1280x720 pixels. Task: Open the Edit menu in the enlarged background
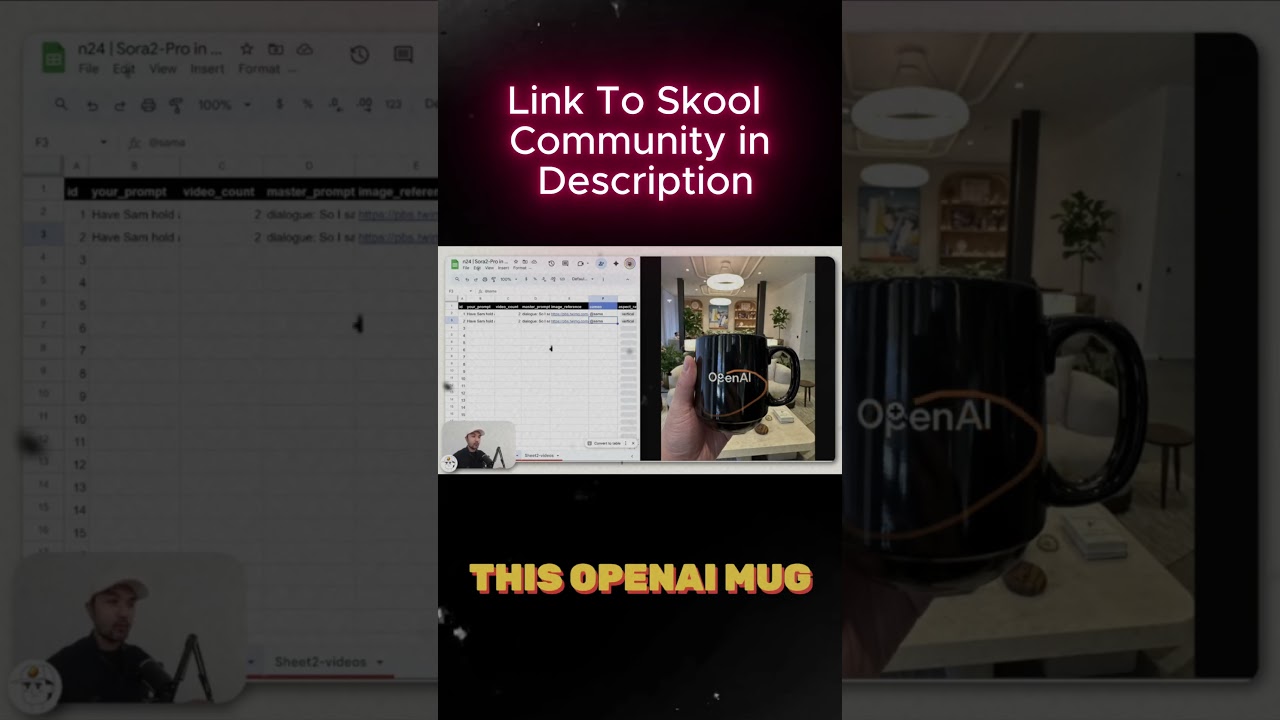click(x=124, y=69)
